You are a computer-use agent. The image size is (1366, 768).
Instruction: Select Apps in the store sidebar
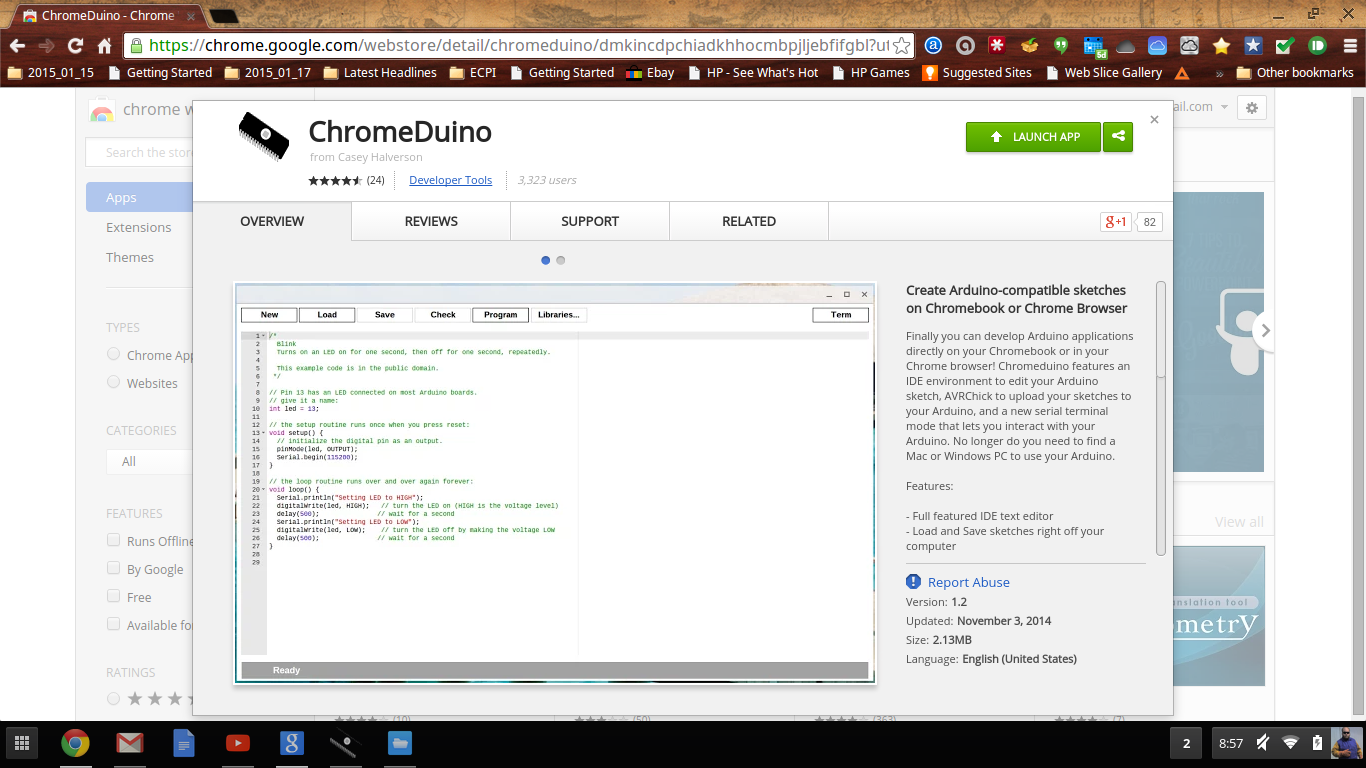pyautogui.click(x=139, y=198)
